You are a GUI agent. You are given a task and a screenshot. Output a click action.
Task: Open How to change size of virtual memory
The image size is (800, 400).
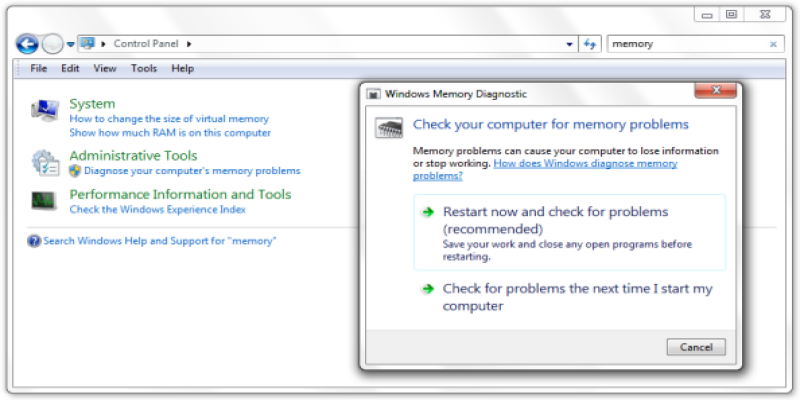pos(169,119)
